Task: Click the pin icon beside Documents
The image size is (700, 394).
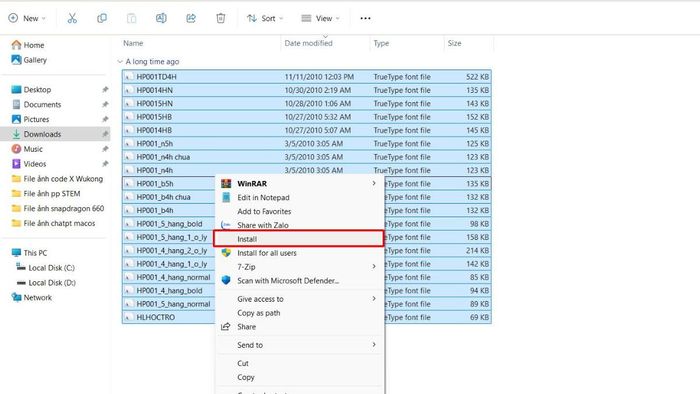Action: (x=105, y=104)
